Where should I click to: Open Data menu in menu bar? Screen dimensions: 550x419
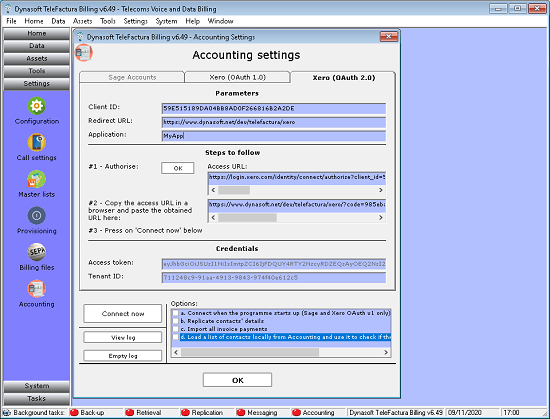pos(58,21)
